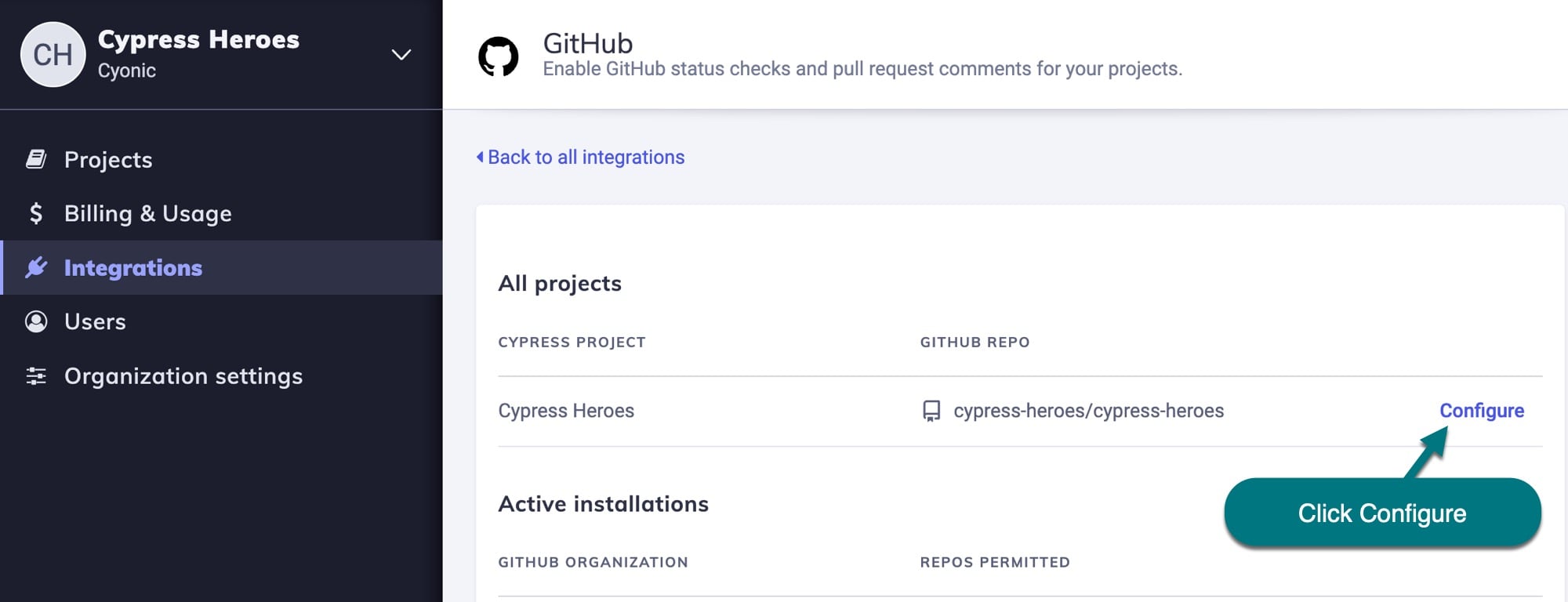Viewport: 1568px width, 602px height.
Task: Open the Projects menu item label
Action: pos(108,159)
